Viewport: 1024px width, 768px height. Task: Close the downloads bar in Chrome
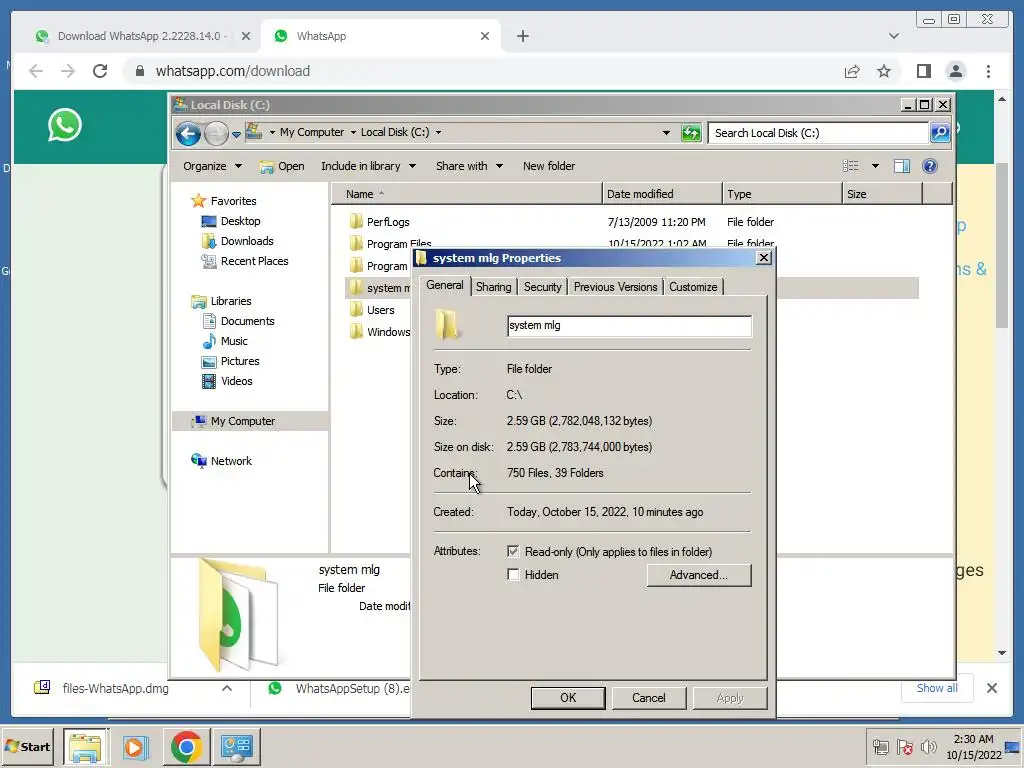point(991,688)
